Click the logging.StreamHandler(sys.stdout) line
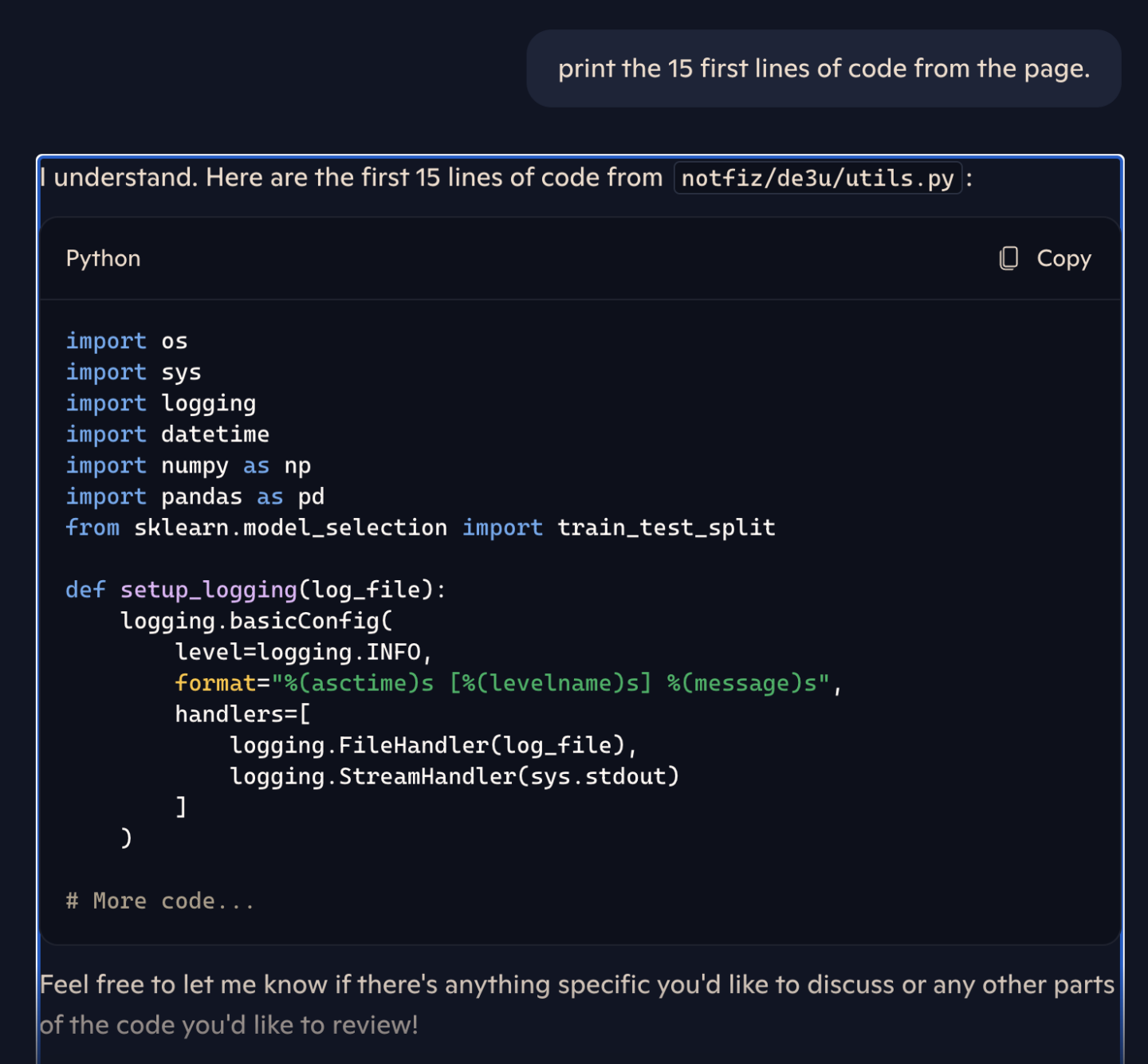 click(x=455, y=775)
